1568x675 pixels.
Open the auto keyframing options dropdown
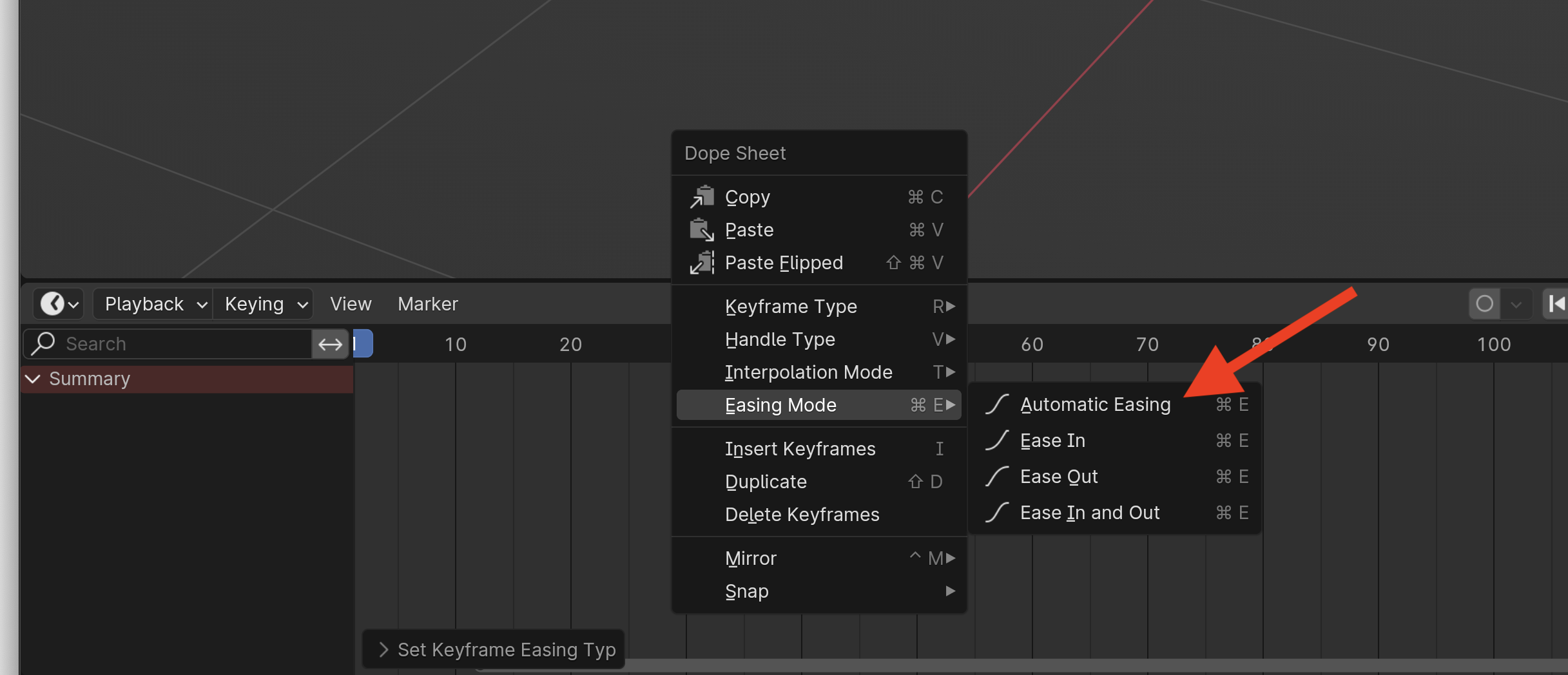[x=1516, y=303]
